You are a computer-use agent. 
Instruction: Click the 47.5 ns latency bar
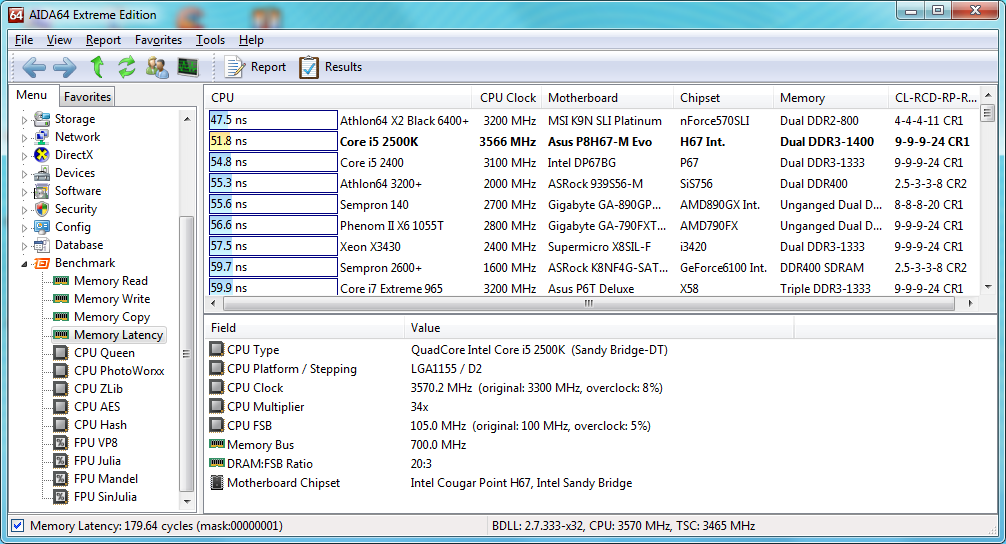[x=273, y=120]
